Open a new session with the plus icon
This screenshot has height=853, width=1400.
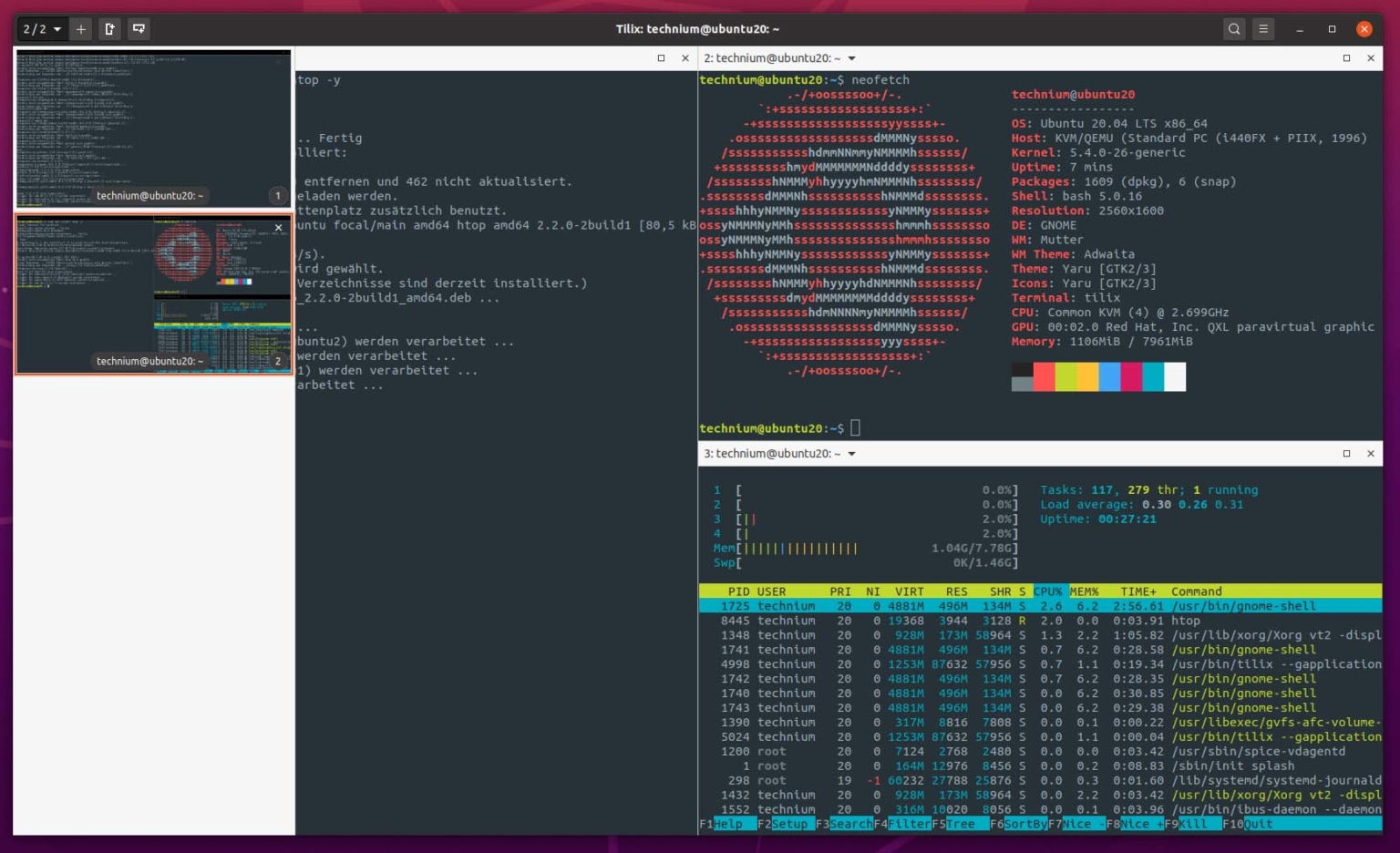pyautogui.click(x=80, y=28)
